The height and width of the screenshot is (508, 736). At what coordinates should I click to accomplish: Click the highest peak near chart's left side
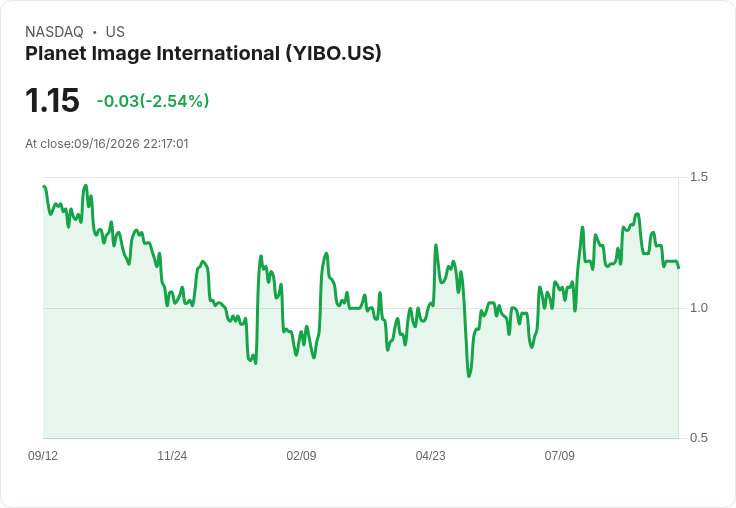pyautogui.click(x=85, y=185)
